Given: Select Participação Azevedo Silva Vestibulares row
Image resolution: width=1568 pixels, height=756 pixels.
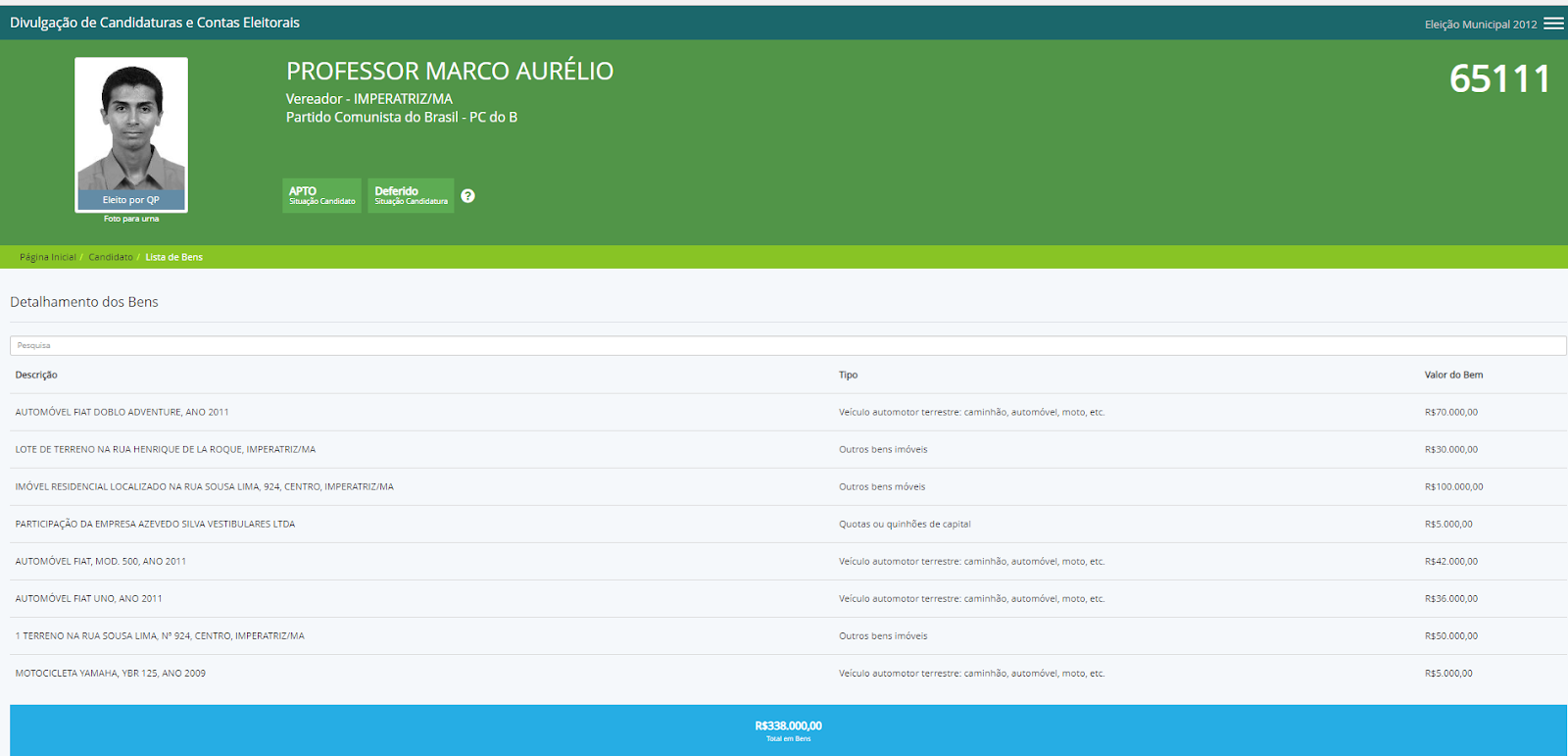Looking at the screenshot, I should 788,524.
